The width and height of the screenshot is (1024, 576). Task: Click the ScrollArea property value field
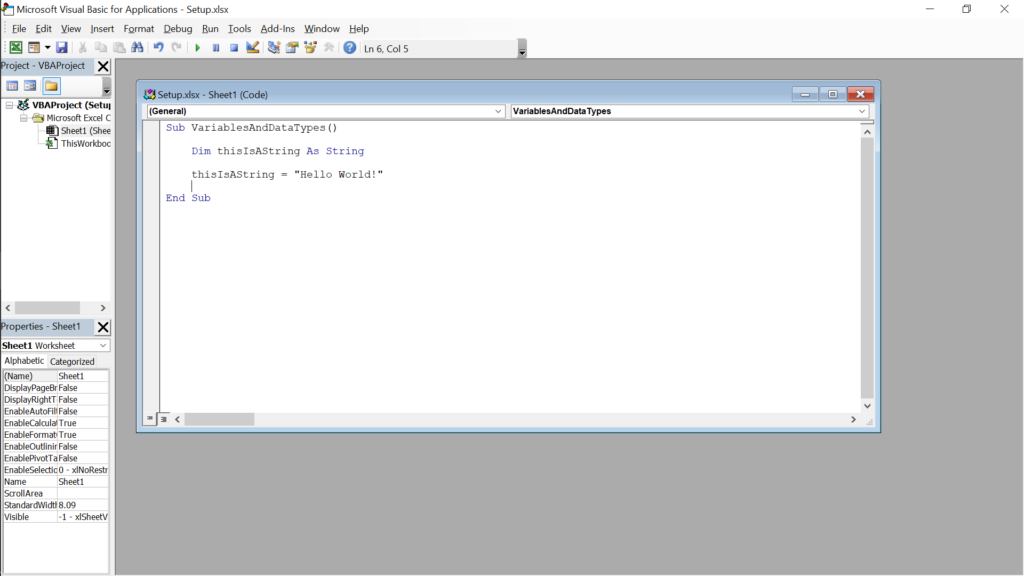click(x=83, y=493)
